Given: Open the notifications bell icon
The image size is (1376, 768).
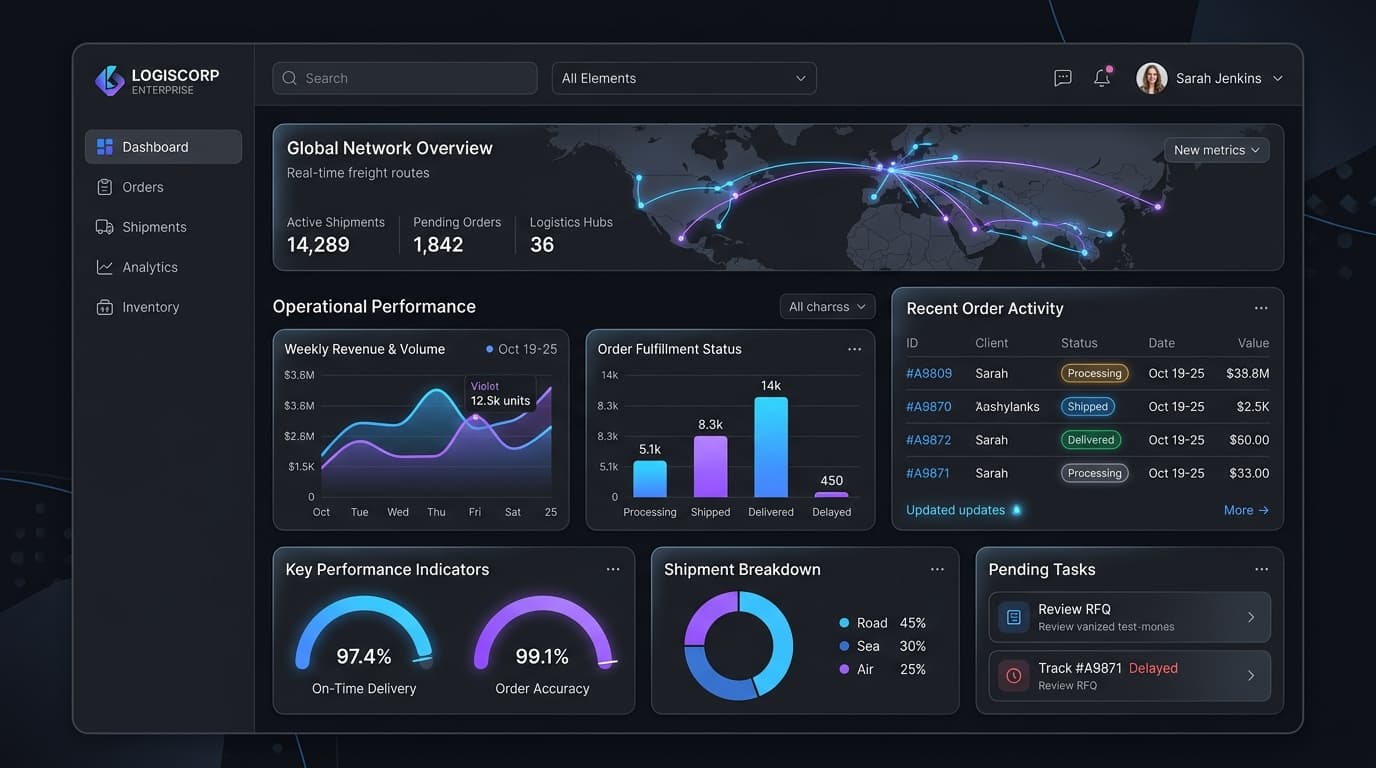Looking at the screenshot, I should (x=1102, y=77).
